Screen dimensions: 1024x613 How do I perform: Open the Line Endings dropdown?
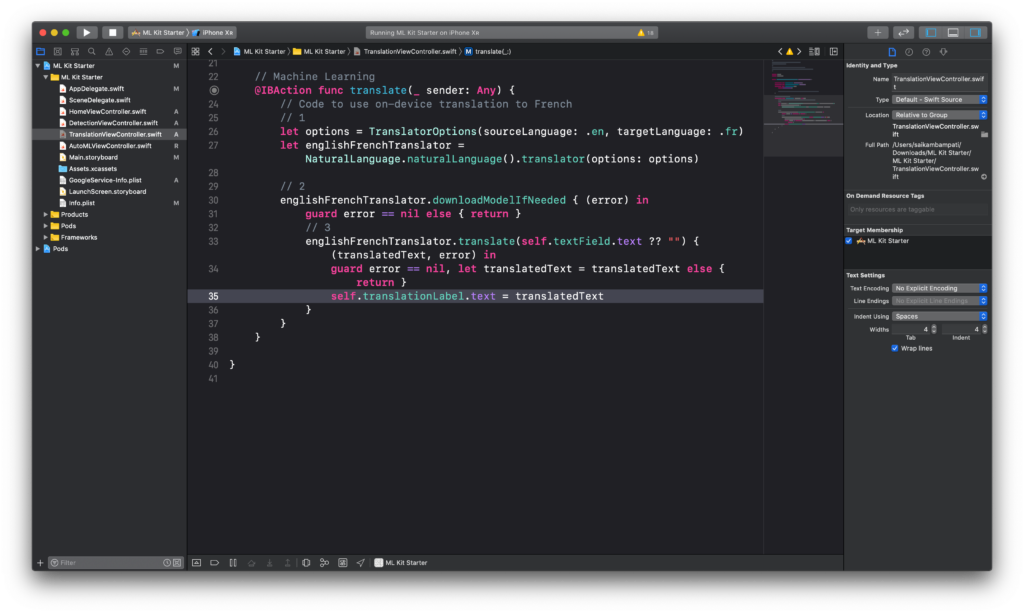click(939, 301)
